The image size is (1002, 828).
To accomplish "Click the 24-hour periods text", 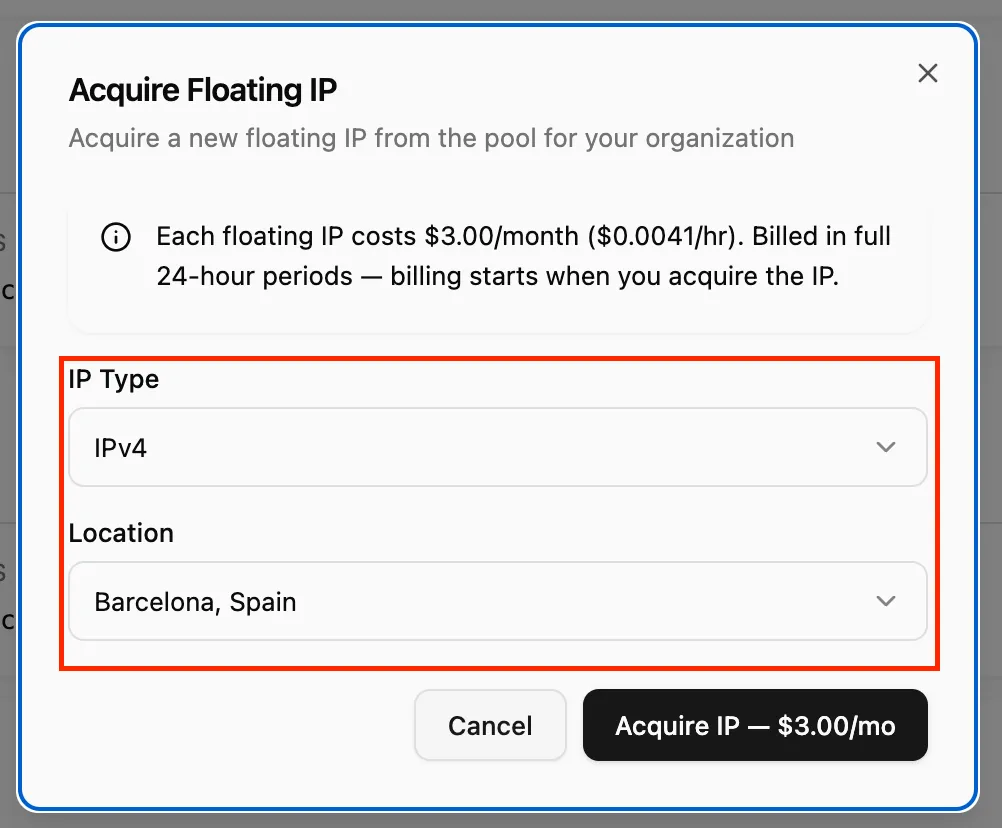I will (x=255, y=276).
